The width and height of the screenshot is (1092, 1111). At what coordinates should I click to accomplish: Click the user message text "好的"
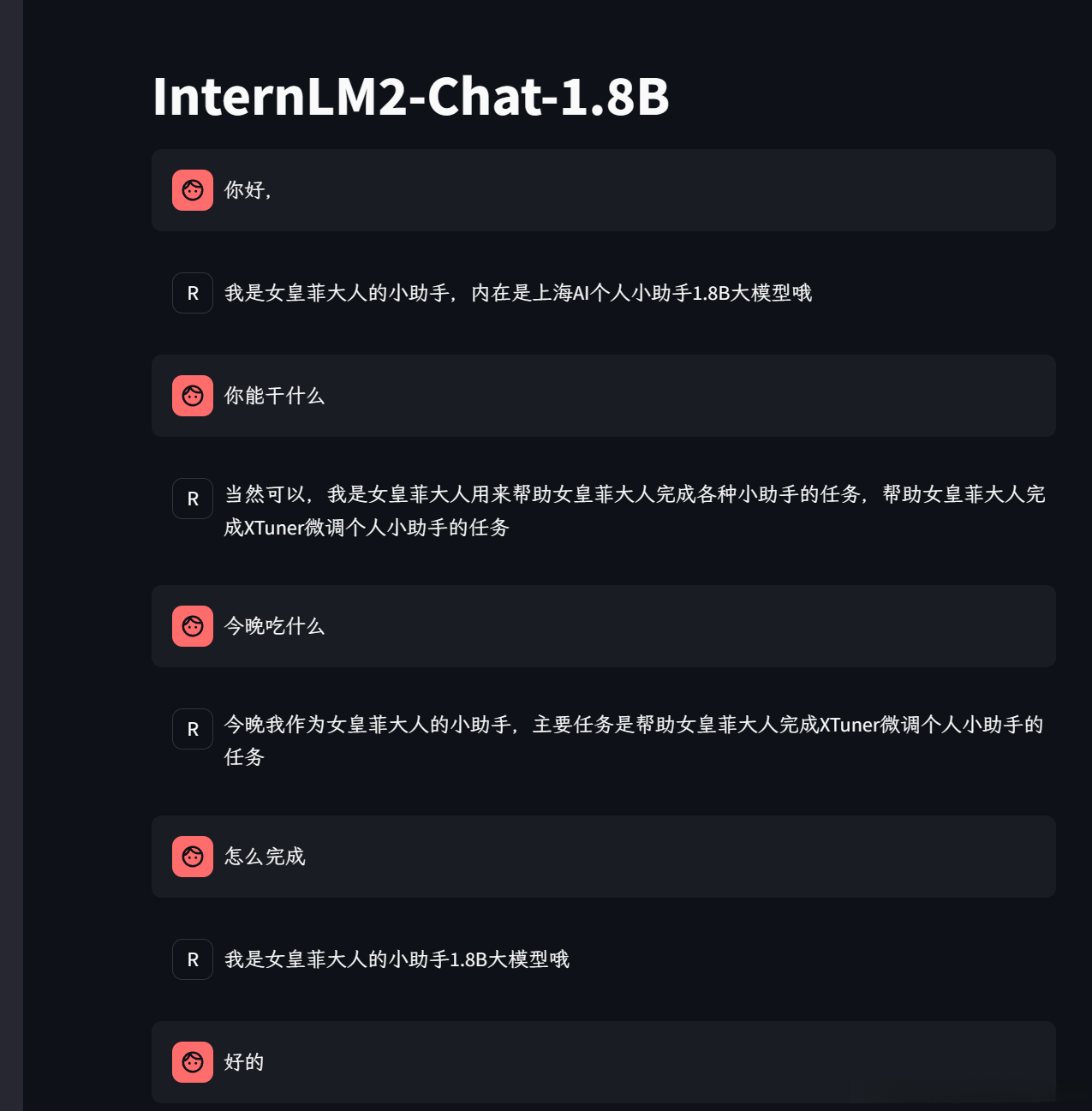pyautogui.click(x=244, y=1062)
